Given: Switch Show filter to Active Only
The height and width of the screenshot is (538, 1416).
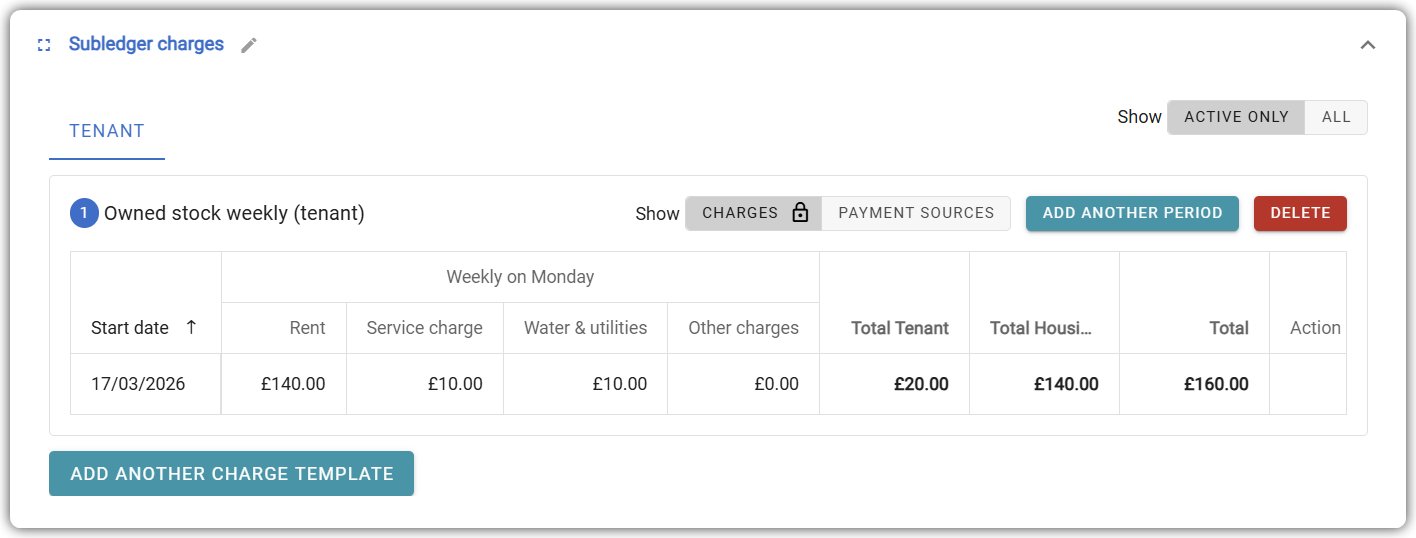Looking at the screenshot, I should click(1236, 117).
